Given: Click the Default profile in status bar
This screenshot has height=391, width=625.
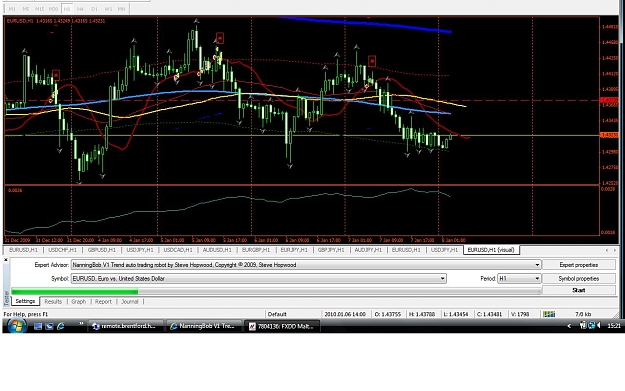Looking at the screenshot, I should [x=277, y=314].
